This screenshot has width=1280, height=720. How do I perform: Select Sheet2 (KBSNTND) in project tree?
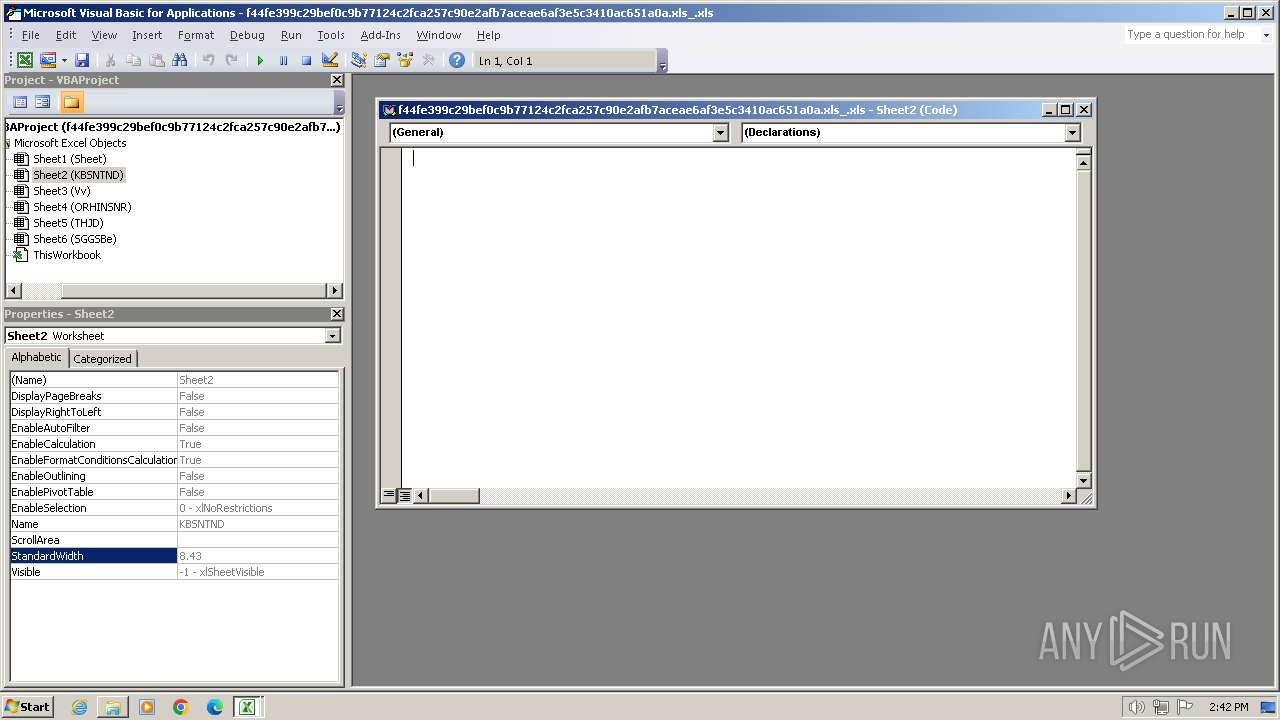coord(78,175)
